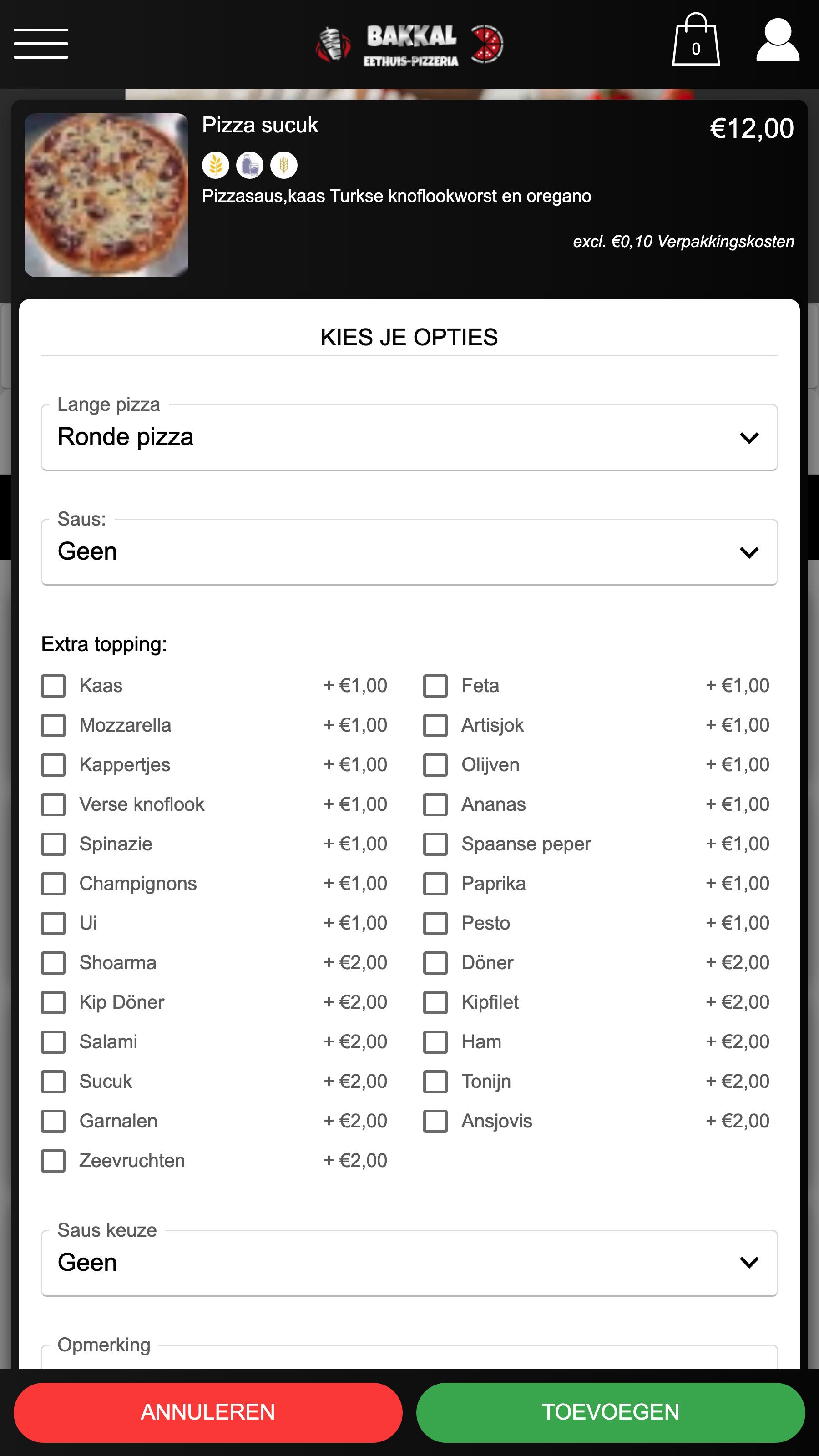Open the user account icon
This screenshot has width=819, height=1456.
tap(778, 40)
